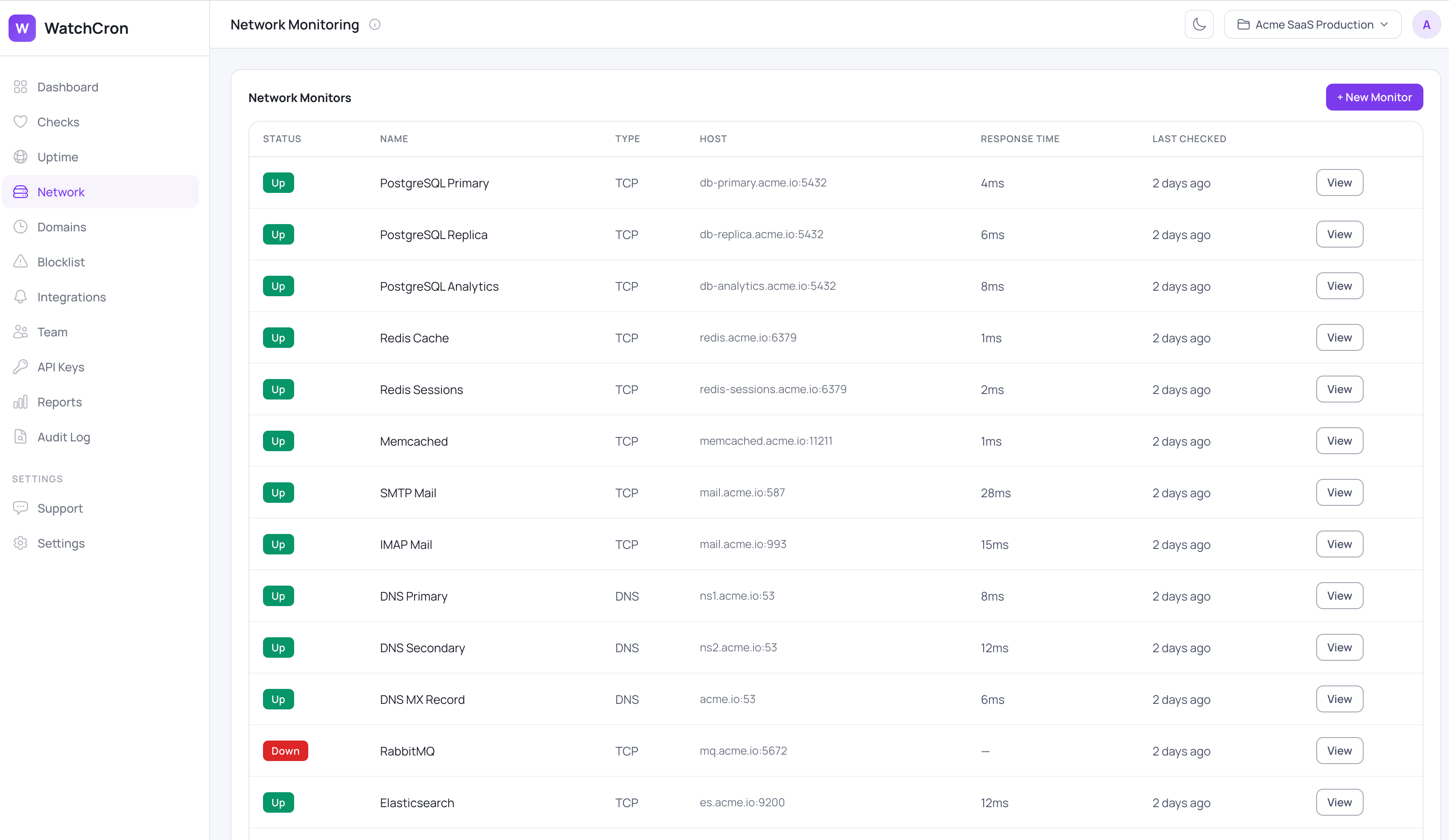Click the TYPE column header

[x=627, y=139]
